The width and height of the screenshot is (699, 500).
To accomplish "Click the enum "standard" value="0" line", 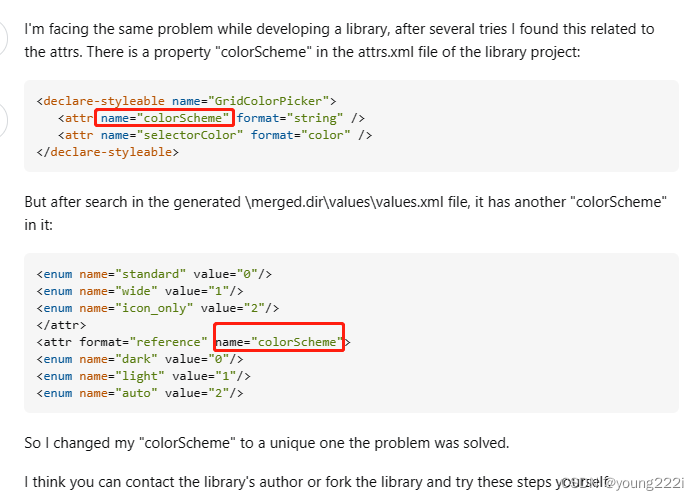I will coord(153,273).
